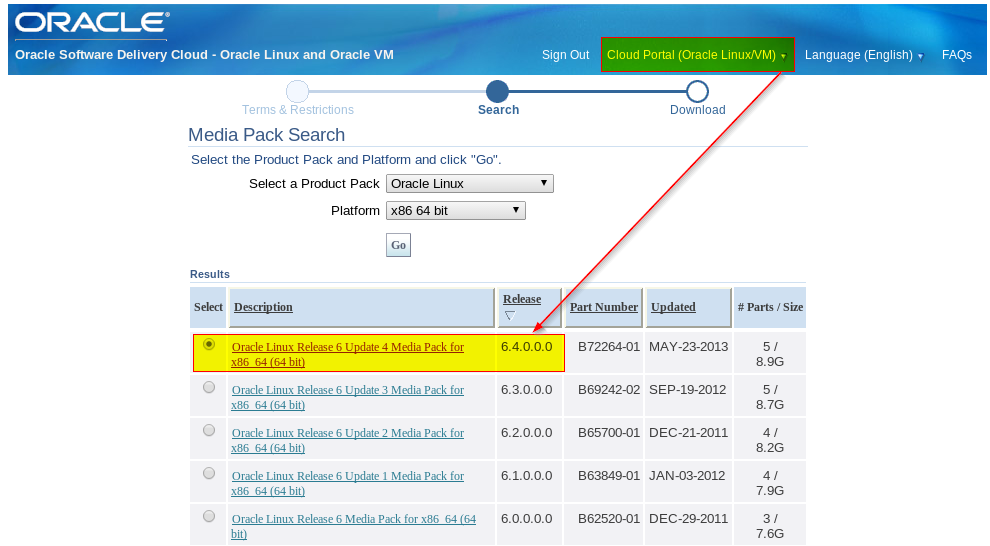990x546 pixels.
Task: Click part number B63849-01
Action: point(609,475)
